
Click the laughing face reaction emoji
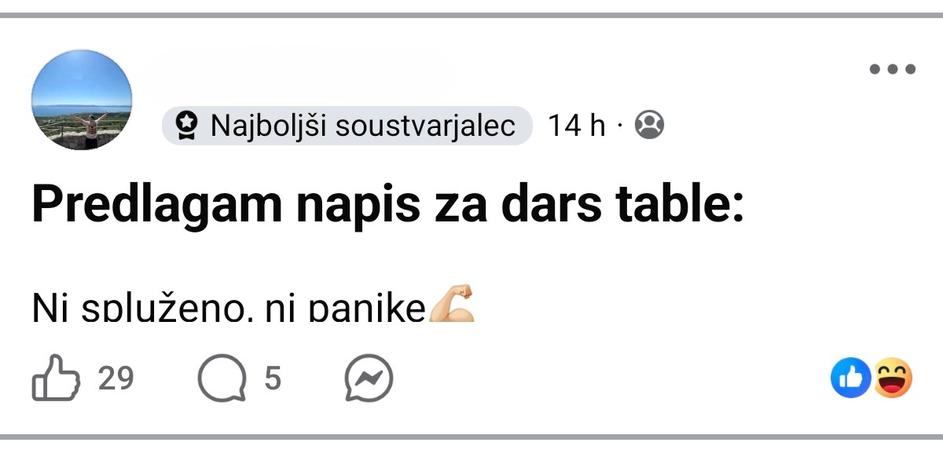point(892,378)
